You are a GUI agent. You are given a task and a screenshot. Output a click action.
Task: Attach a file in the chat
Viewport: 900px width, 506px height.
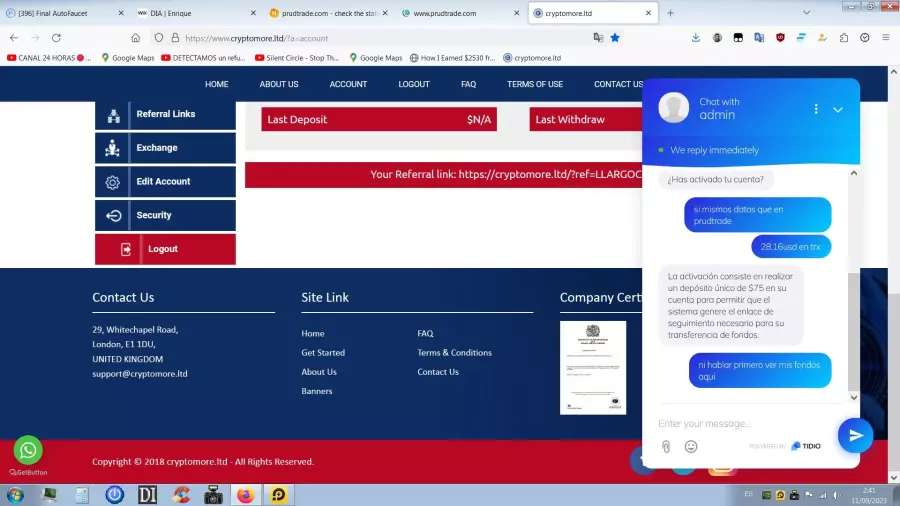pos(666,446)
